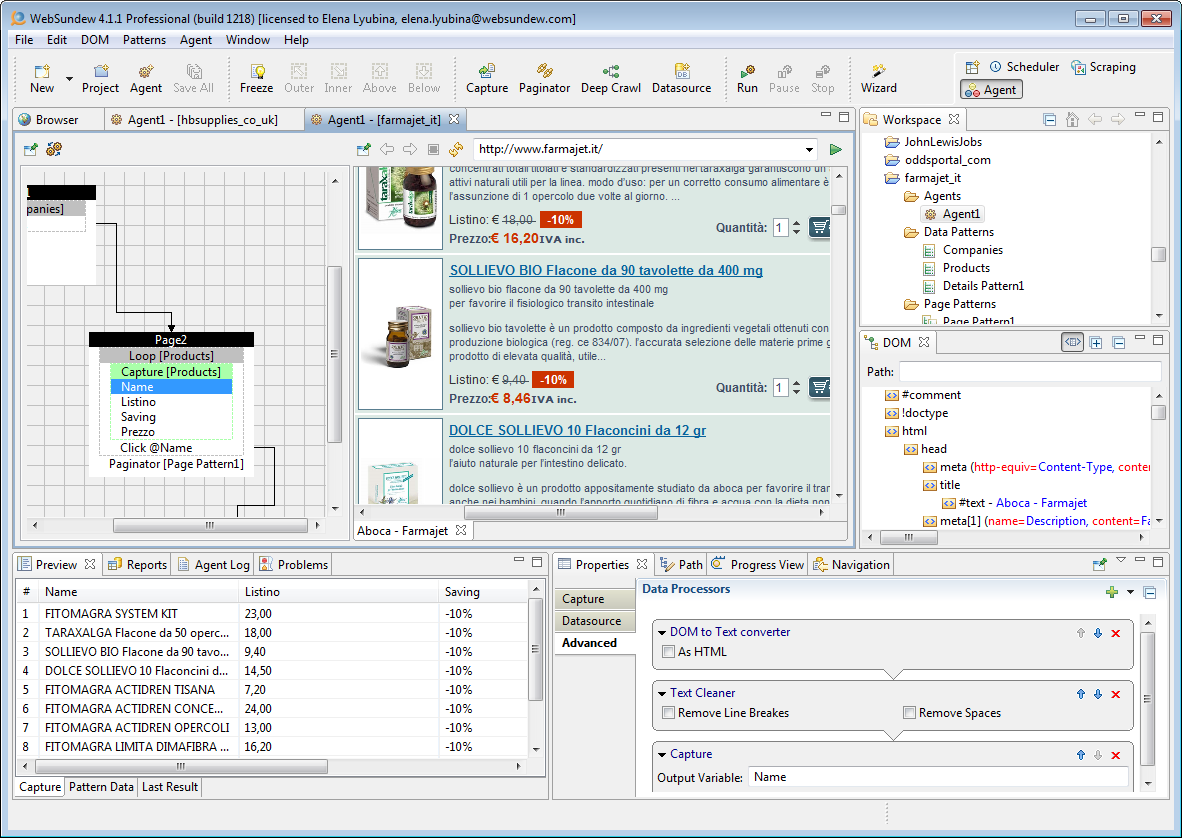Viewport: 1182px width, 838px height.
Task: Select Agent1 in the workspace tree
Action: coord(953,214)
